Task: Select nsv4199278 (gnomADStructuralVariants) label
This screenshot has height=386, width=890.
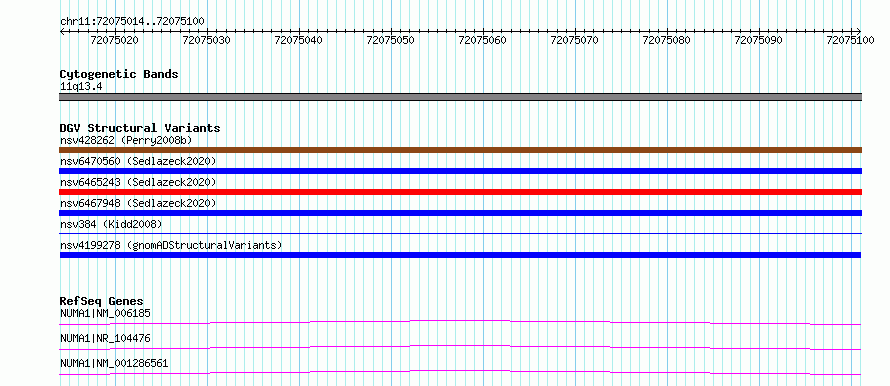Action: click(171, 245)
